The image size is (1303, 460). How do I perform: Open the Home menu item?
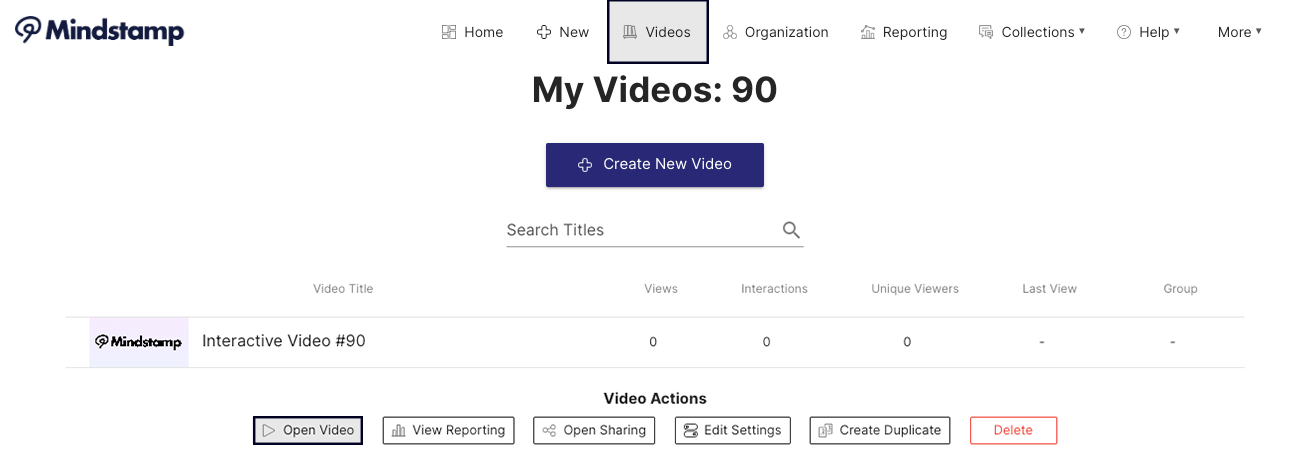click(483, 32)
